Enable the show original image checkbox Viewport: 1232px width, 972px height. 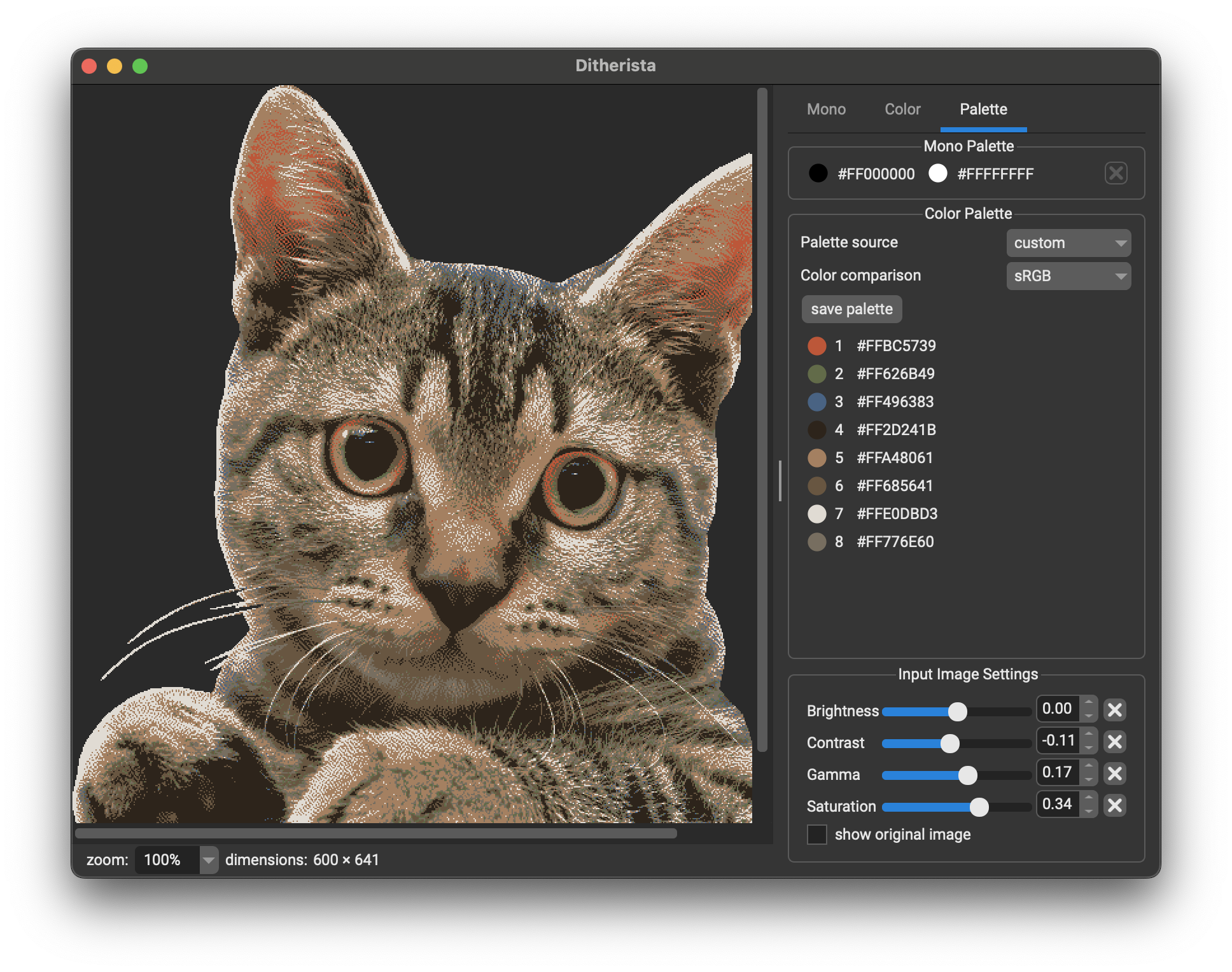point(817,835)
